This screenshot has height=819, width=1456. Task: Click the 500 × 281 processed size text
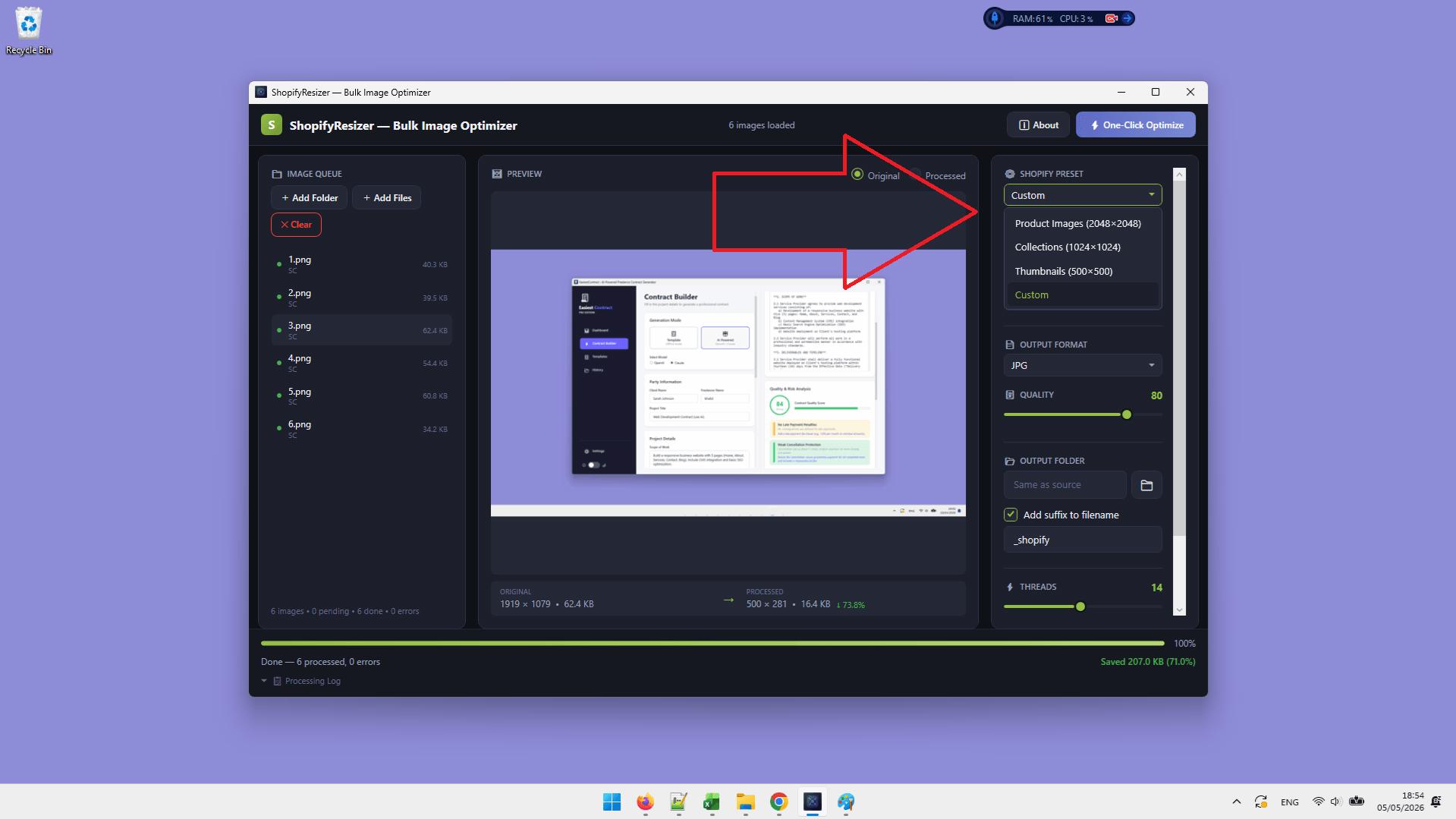[766, 604]
